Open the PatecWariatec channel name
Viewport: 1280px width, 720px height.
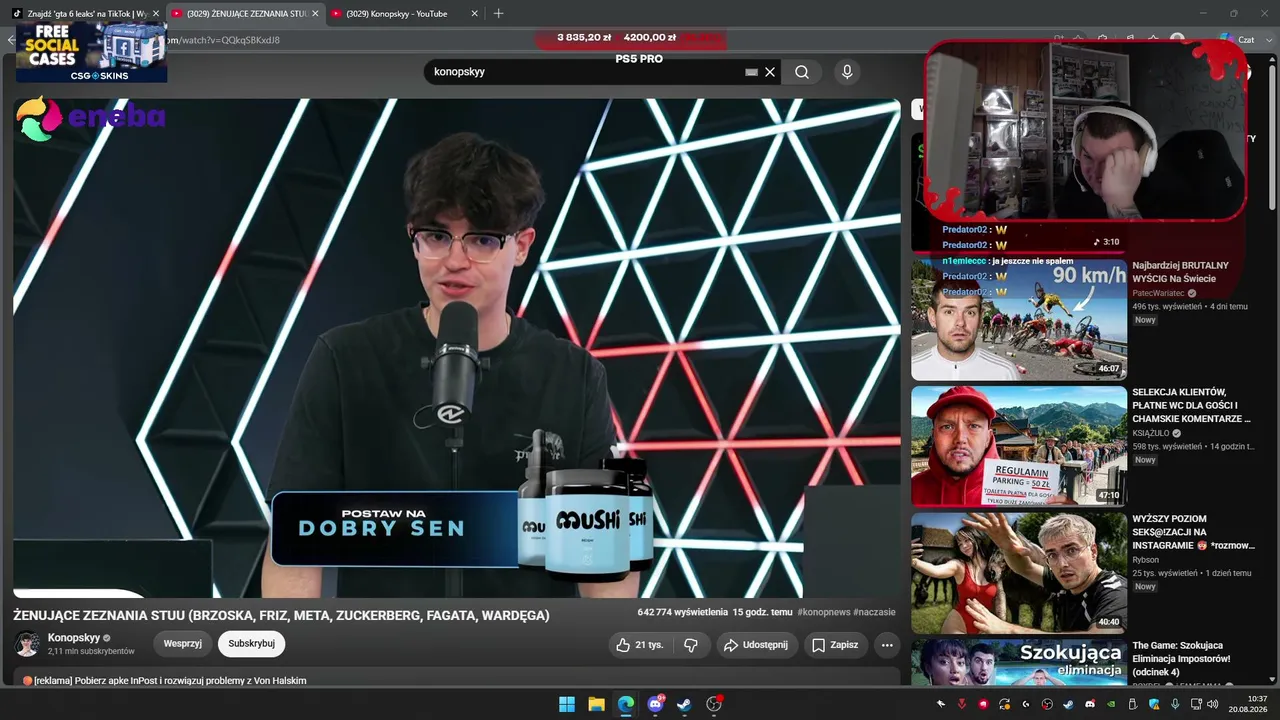point(1158,293)
